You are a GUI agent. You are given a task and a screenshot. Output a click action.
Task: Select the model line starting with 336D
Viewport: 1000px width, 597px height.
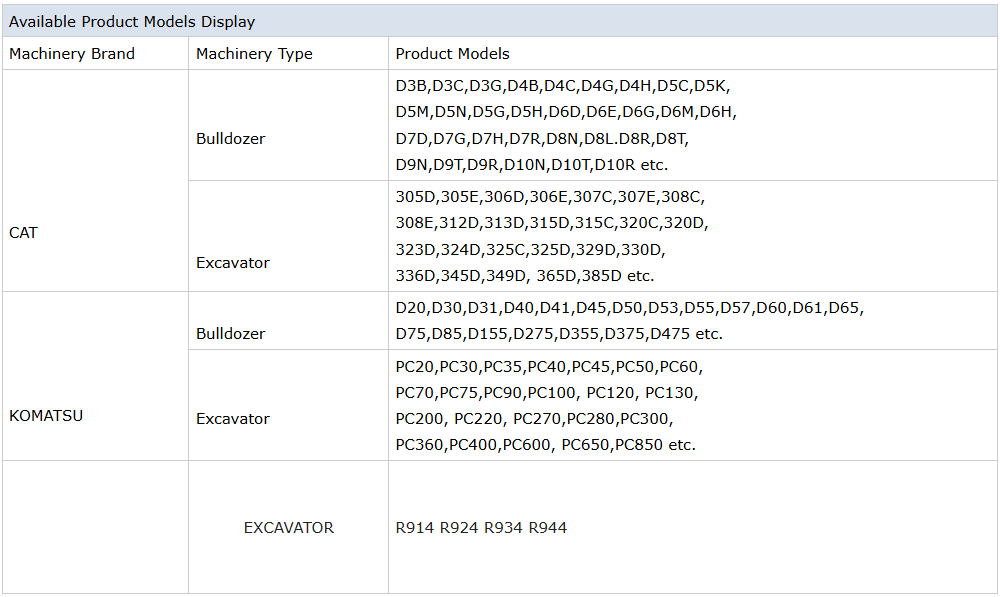click(x=524, y=275)
